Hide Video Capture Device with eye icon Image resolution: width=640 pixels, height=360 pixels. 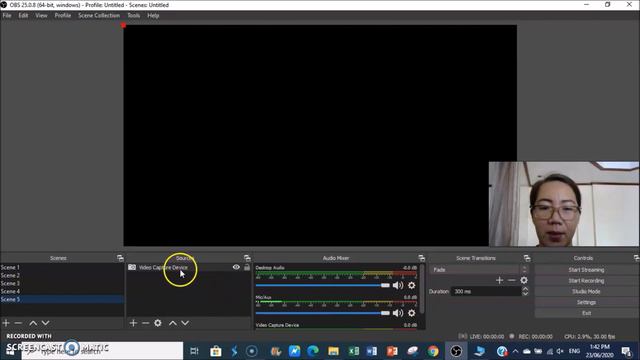coord(236,267)
